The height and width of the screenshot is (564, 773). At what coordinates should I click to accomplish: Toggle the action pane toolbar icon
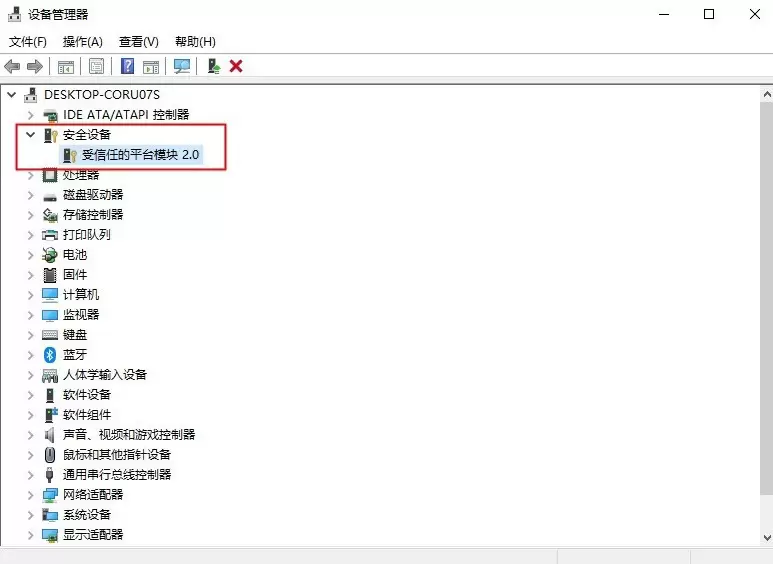[x=151, y=67]
